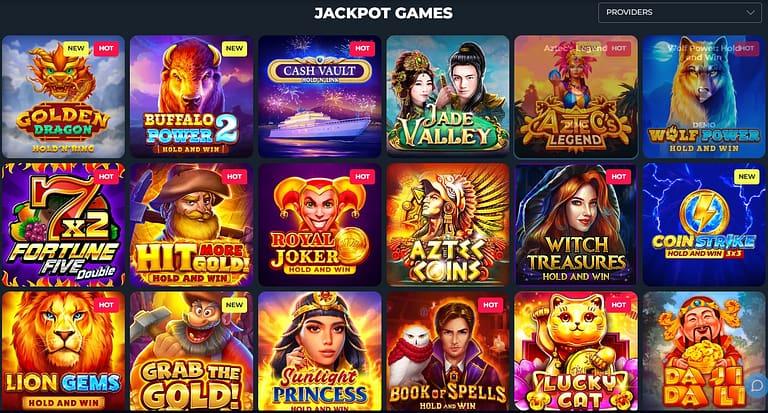Launch the Sunlight Princess game
This screenshot has height=413, width=768.
click(320, 351)
